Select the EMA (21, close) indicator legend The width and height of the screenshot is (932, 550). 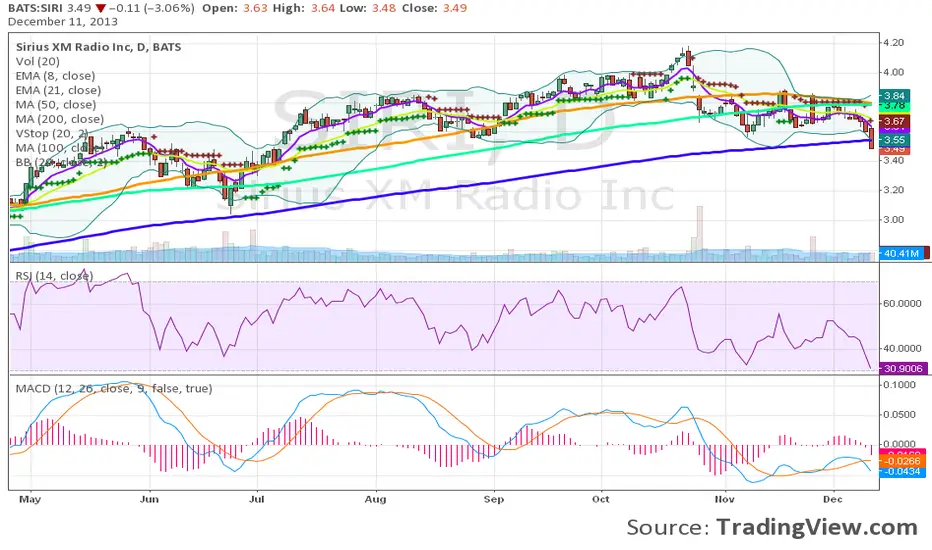tap(58, 90)
